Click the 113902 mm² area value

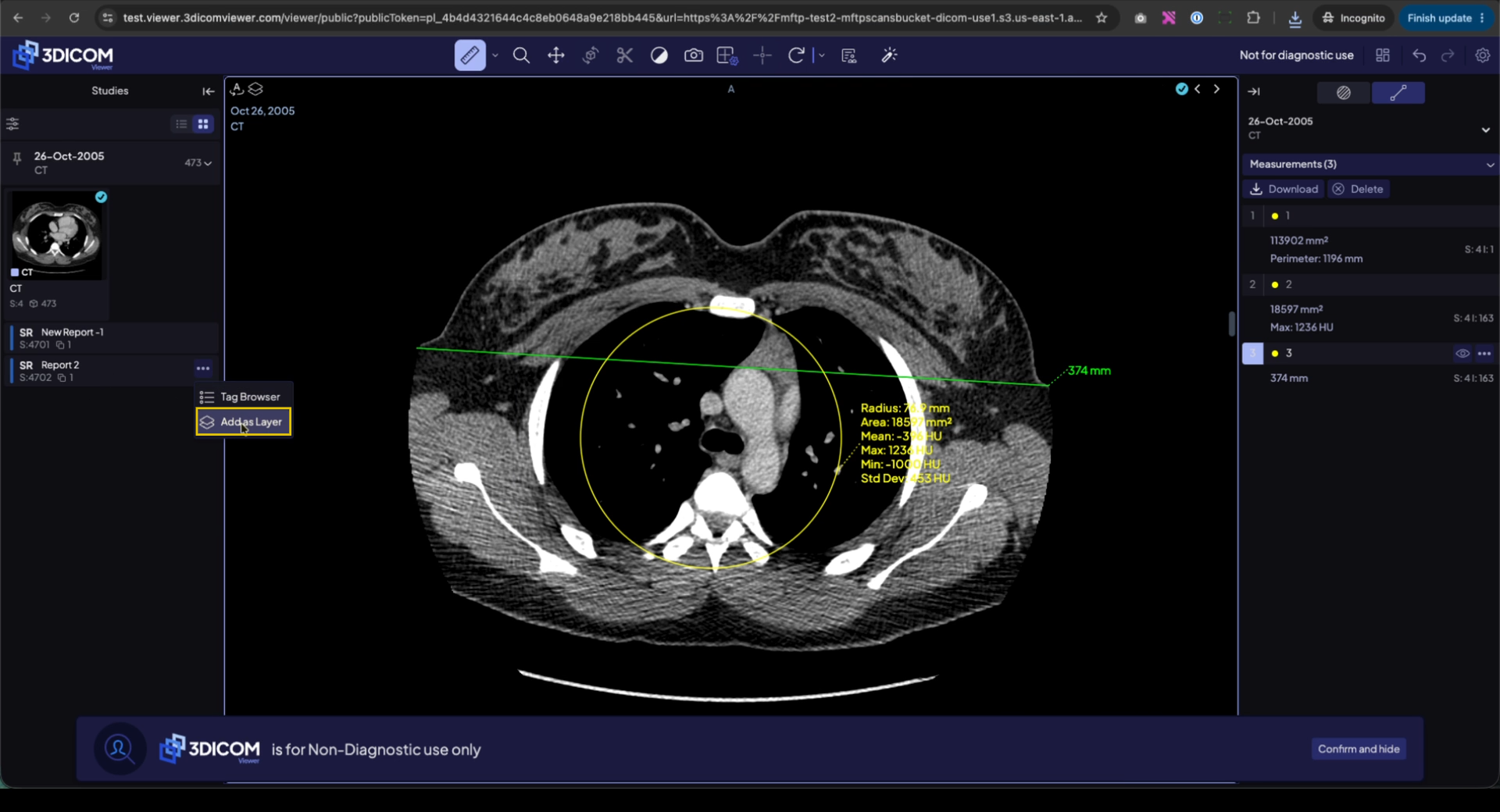(x=1298, y=240)
